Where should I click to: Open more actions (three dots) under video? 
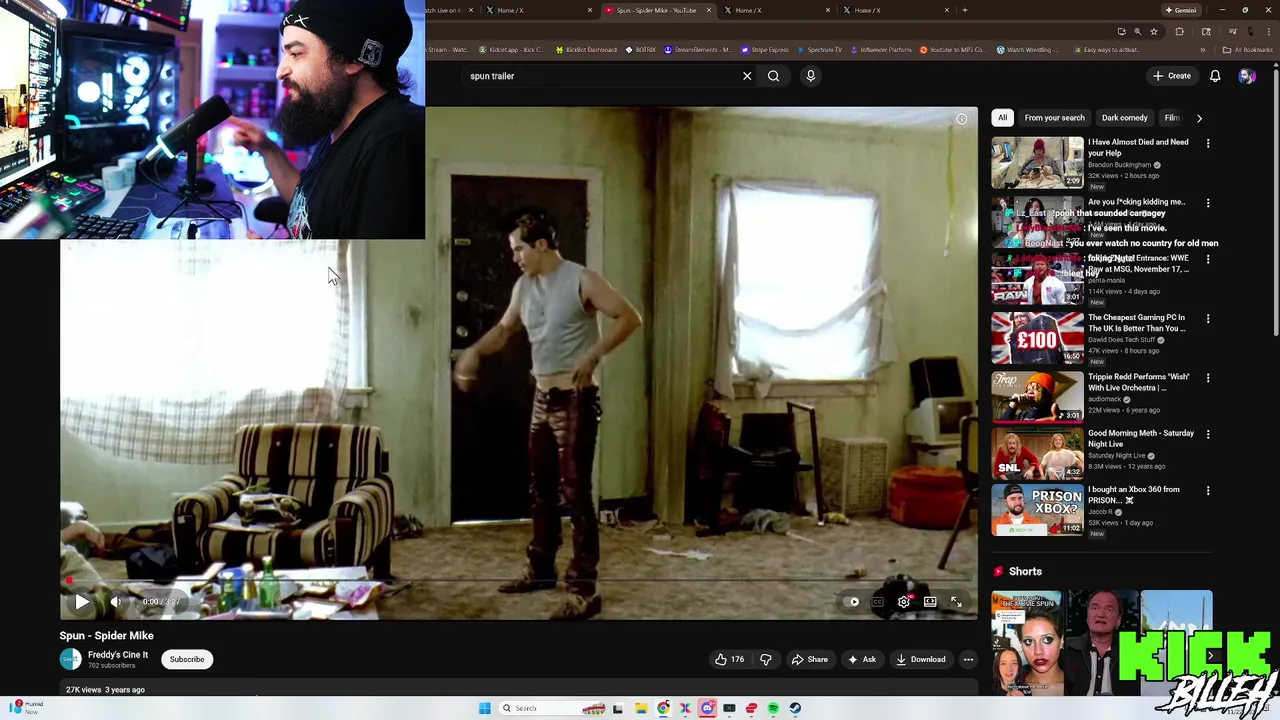pyautogui.click(x=968, y=660)
